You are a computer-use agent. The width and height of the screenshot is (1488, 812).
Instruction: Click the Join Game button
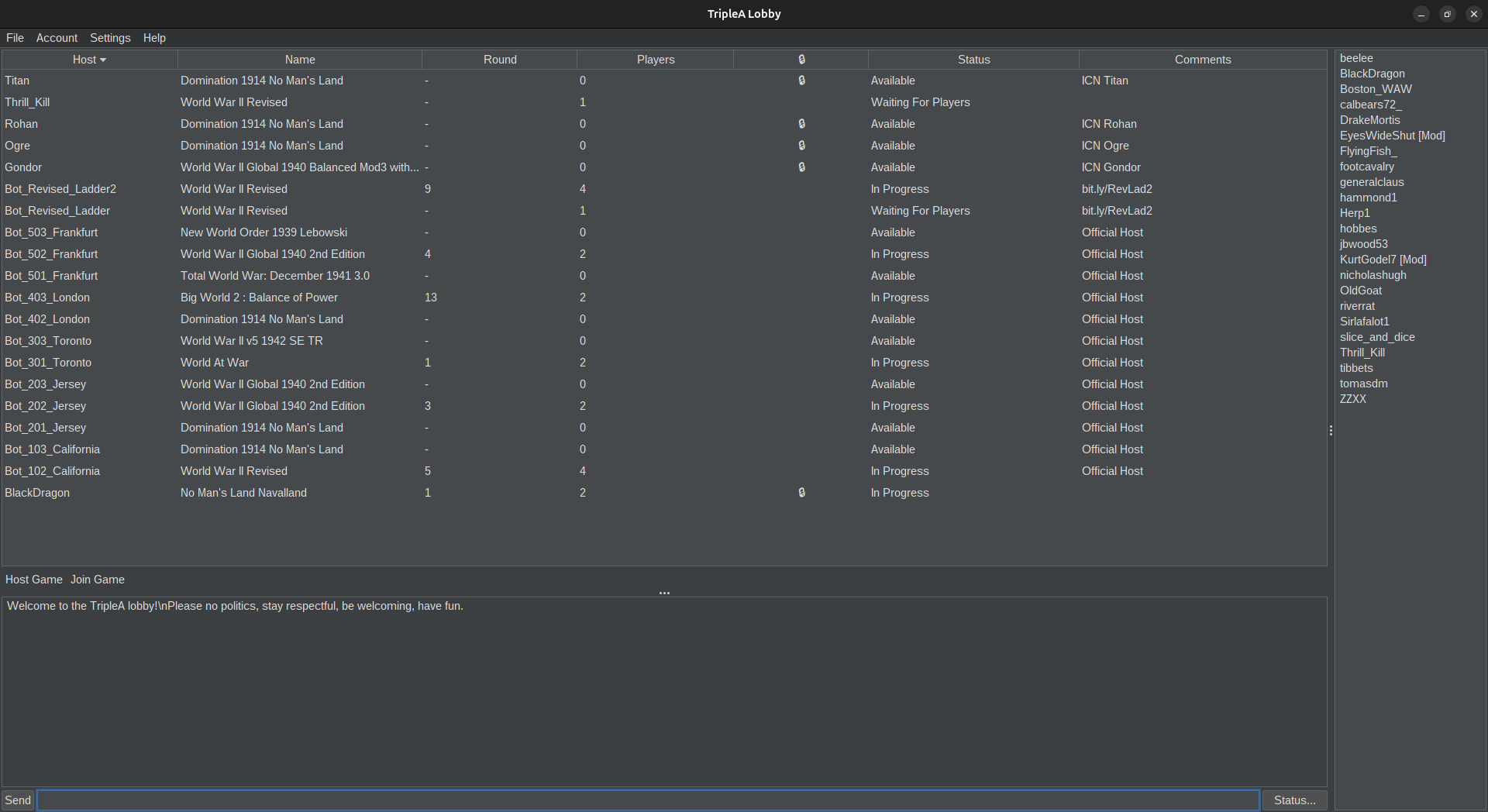click(98, 580)
